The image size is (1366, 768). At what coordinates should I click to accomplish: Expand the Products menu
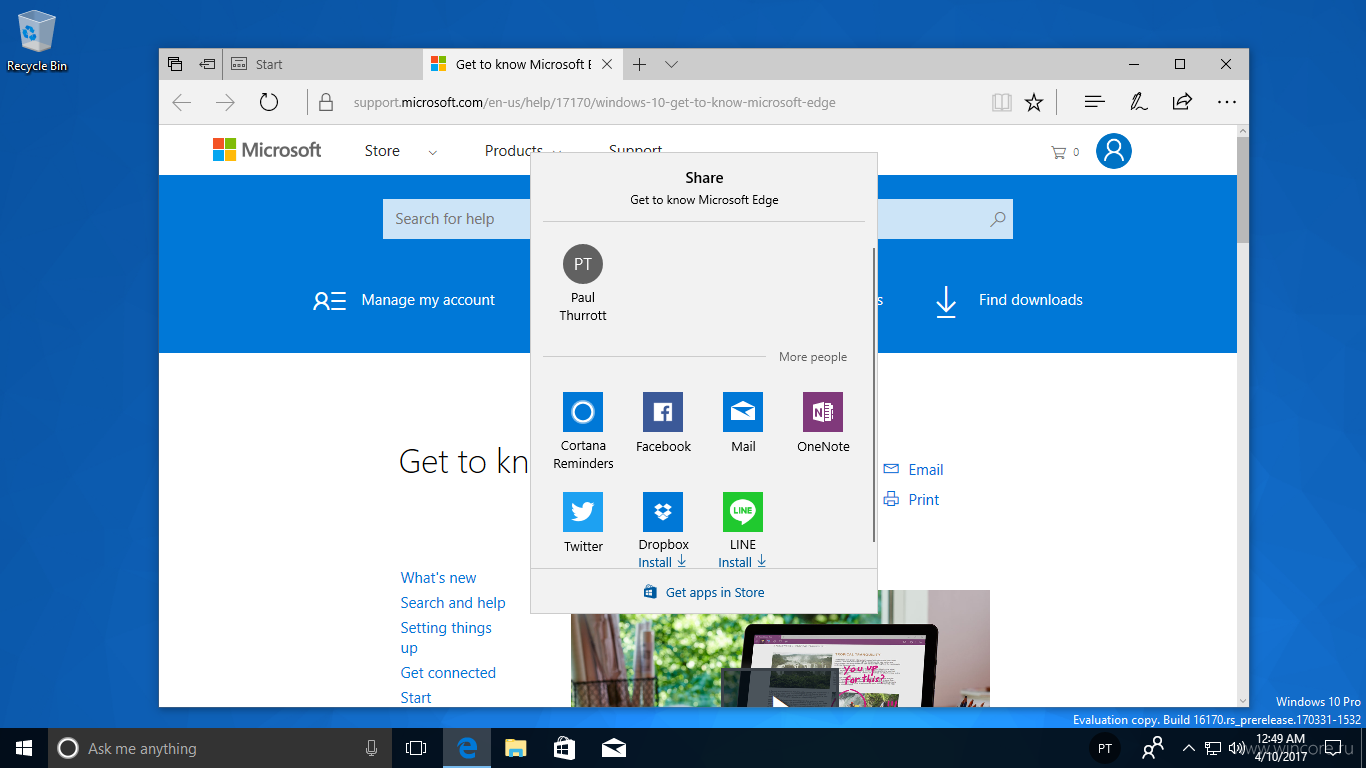(x=514, y=151)
